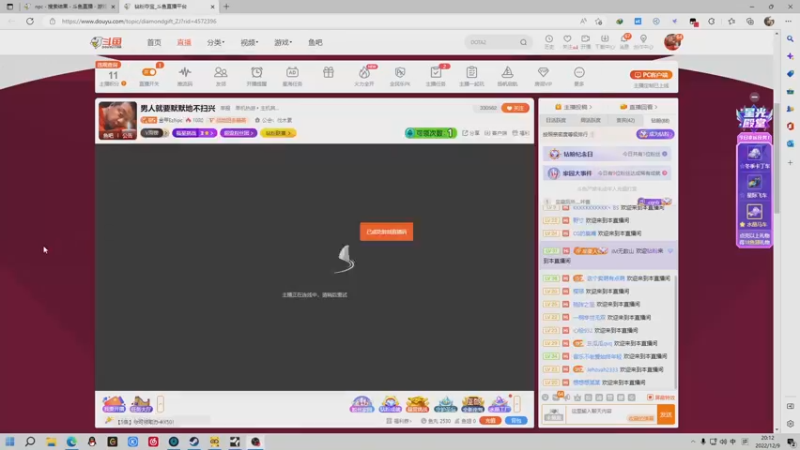
Task: Collapse the 星光殿堂 floating widget
Action: 755,97
